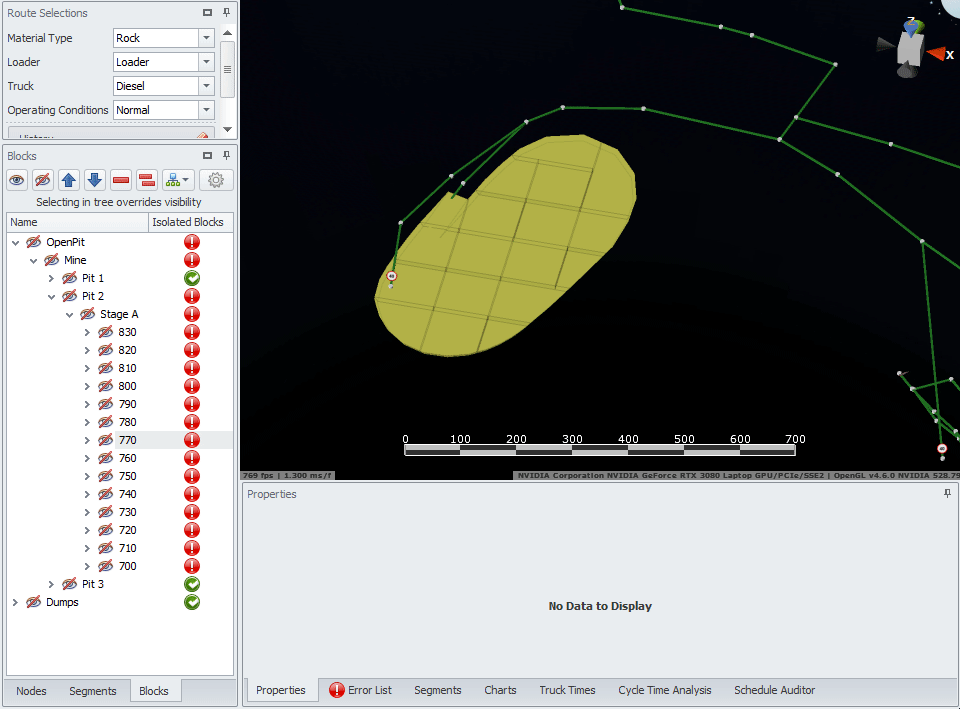The width and height of the screenshot is (960, 709).
Task: Click the double red bars icon
Action: click(x=147, y=180)
